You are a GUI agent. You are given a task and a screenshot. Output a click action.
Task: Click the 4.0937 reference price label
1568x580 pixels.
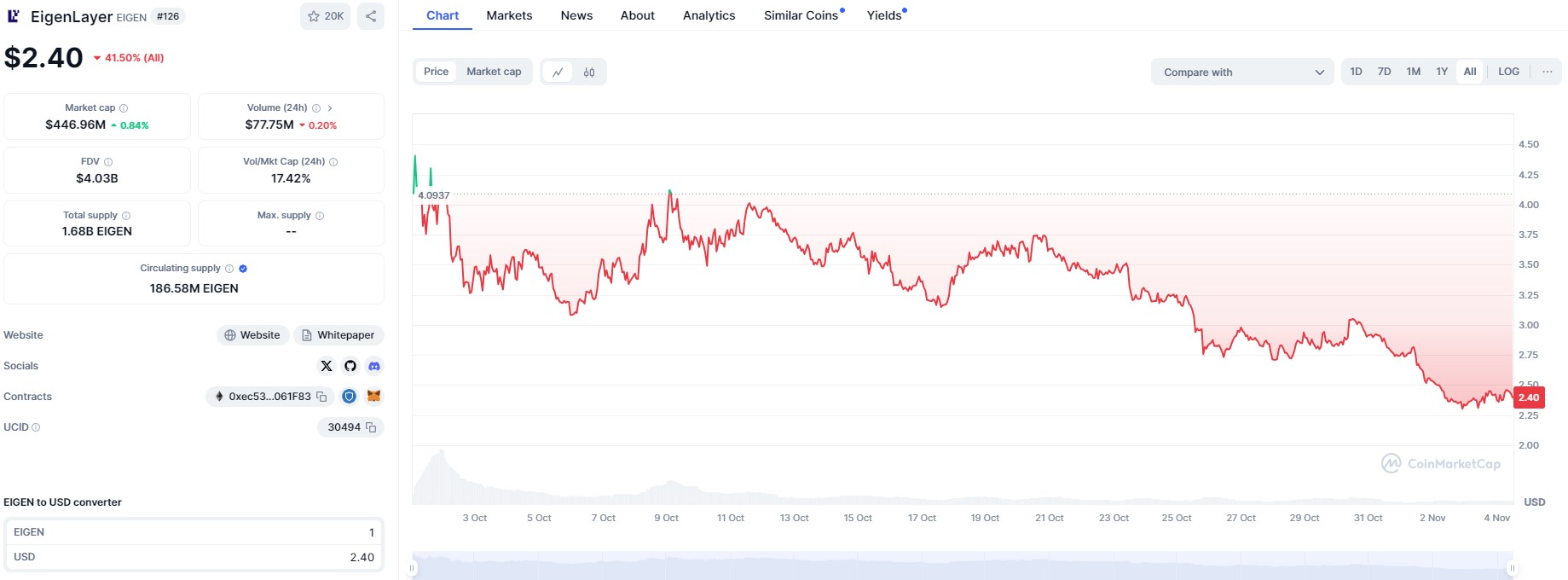[434, 195]
